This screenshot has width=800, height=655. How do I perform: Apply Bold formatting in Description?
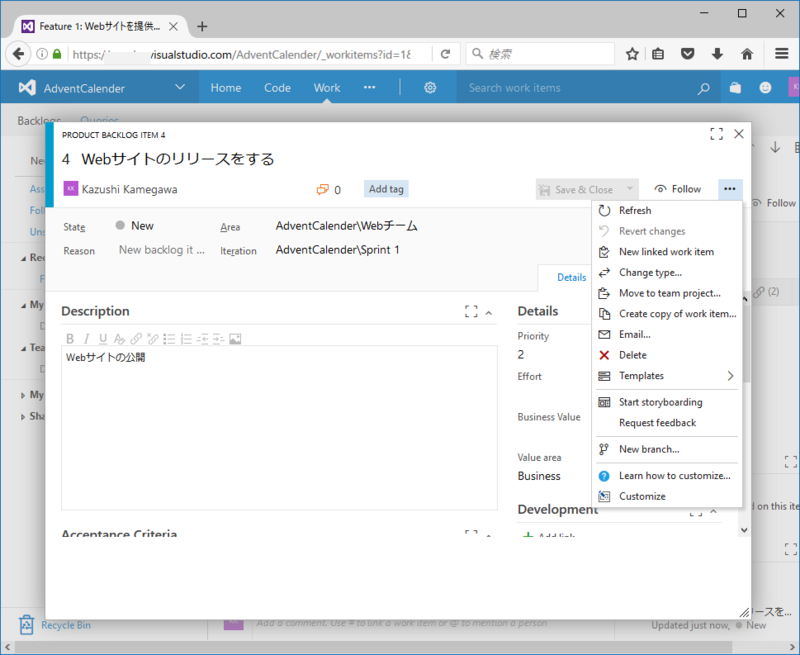pos(70,339)
